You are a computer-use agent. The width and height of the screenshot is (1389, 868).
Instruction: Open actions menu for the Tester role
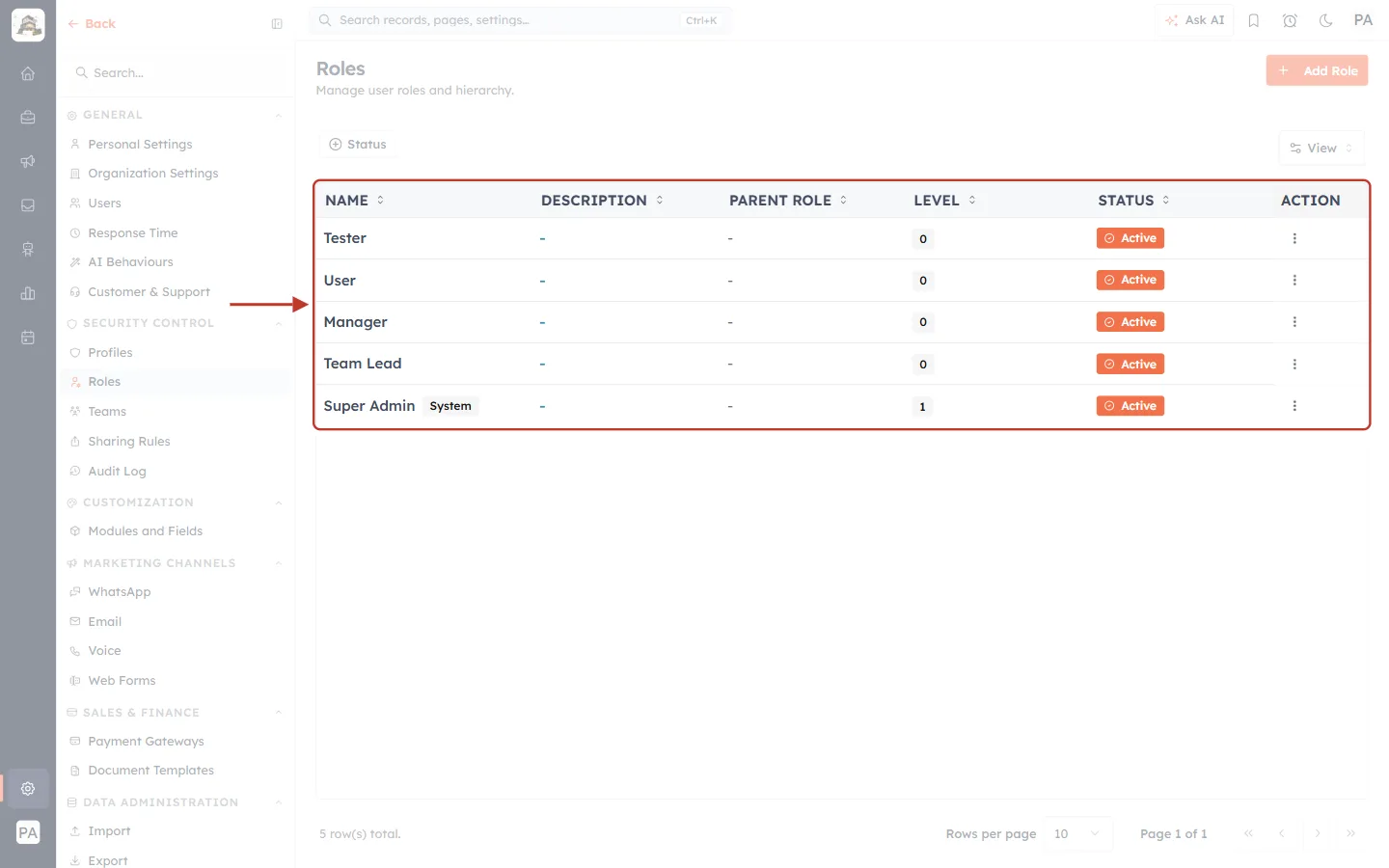(1294, 238)
